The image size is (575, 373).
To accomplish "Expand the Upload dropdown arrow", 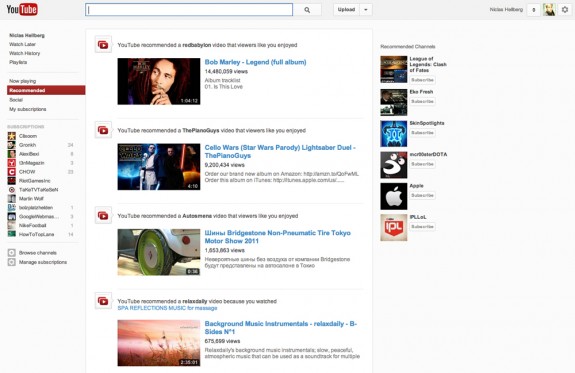I will click(x=366, y=10).
